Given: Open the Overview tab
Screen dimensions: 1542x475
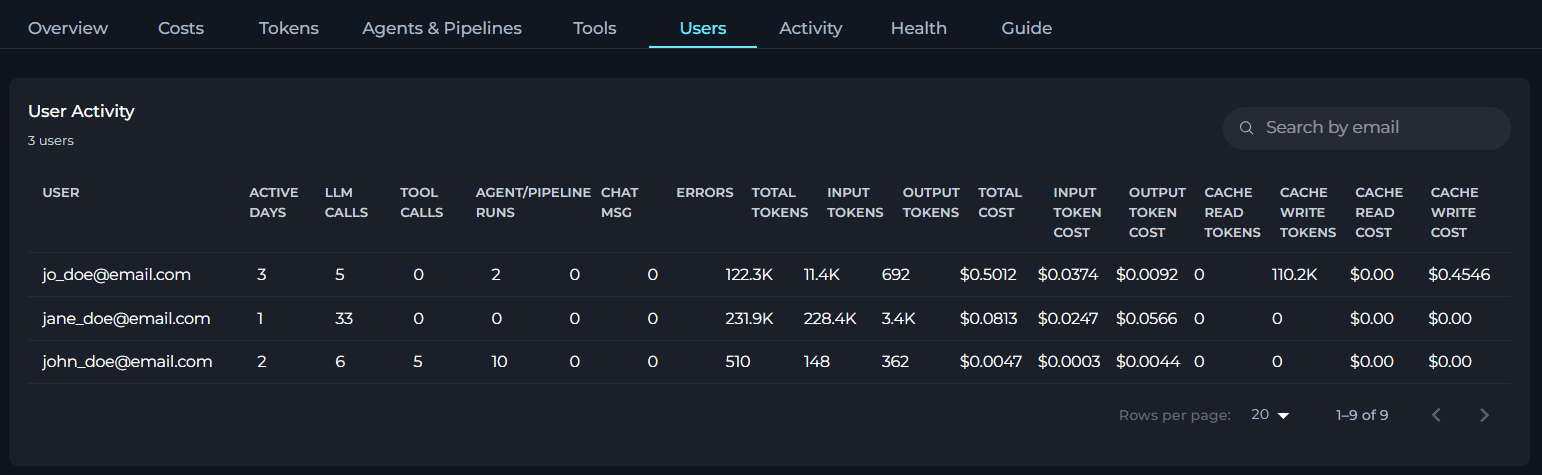Looking at the screenshot, I should pyautogui.click(x=68, y=28).
